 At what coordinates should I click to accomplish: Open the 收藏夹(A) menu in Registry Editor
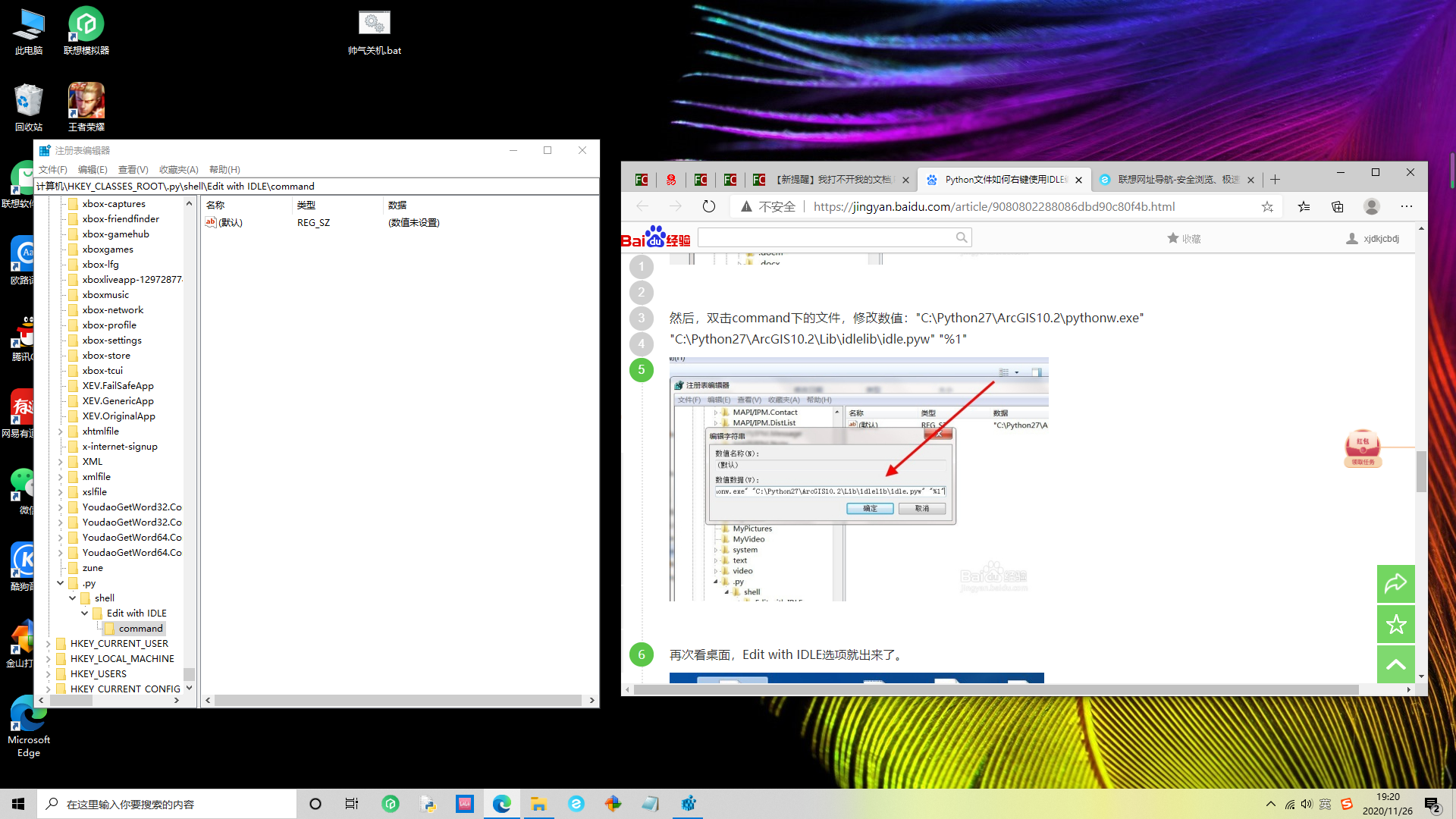click(178, 169)
